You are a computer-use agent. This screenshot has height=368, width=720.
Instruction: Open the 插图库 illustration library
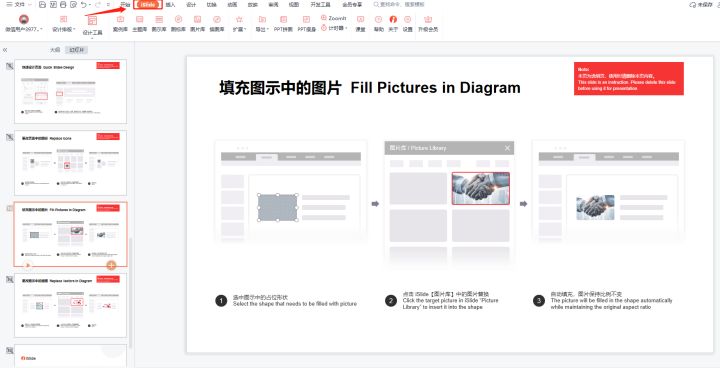click(217, 23)
